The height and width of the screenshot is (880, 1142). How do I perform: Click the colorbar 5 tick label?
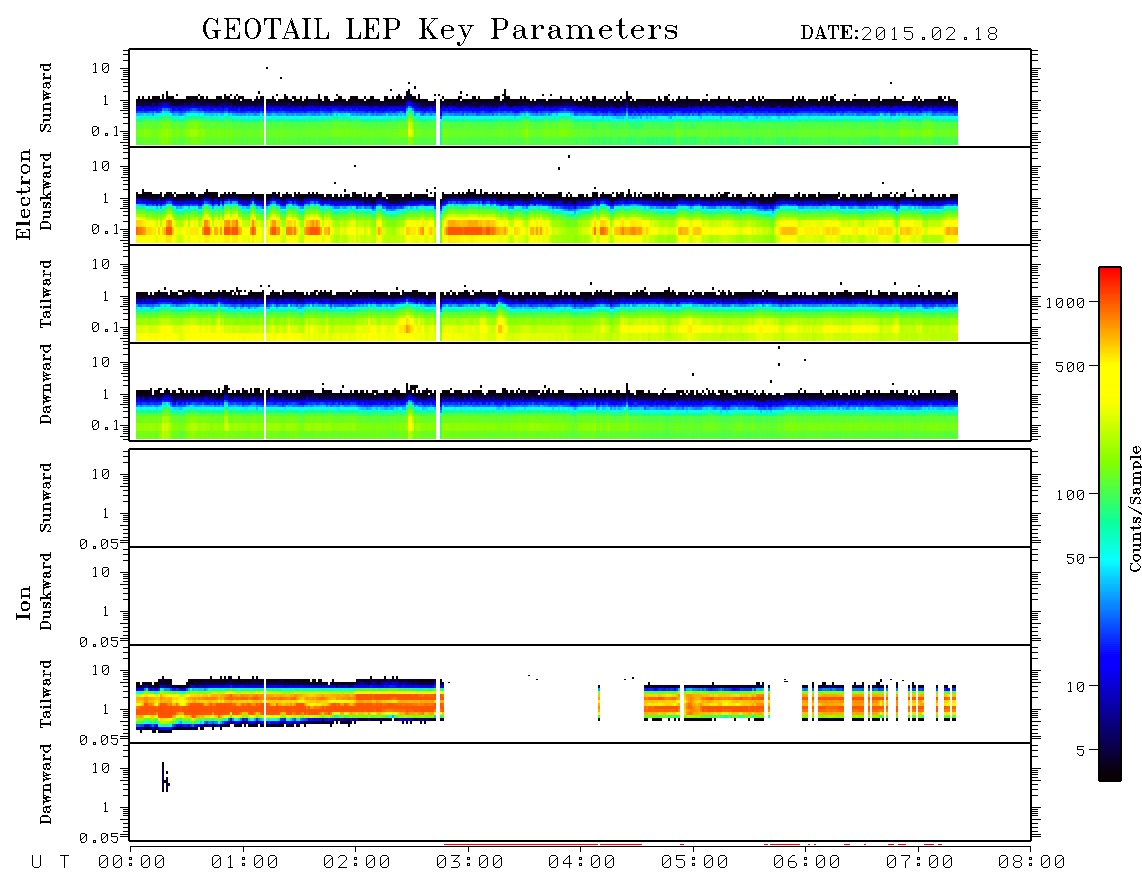(1081, 750)
